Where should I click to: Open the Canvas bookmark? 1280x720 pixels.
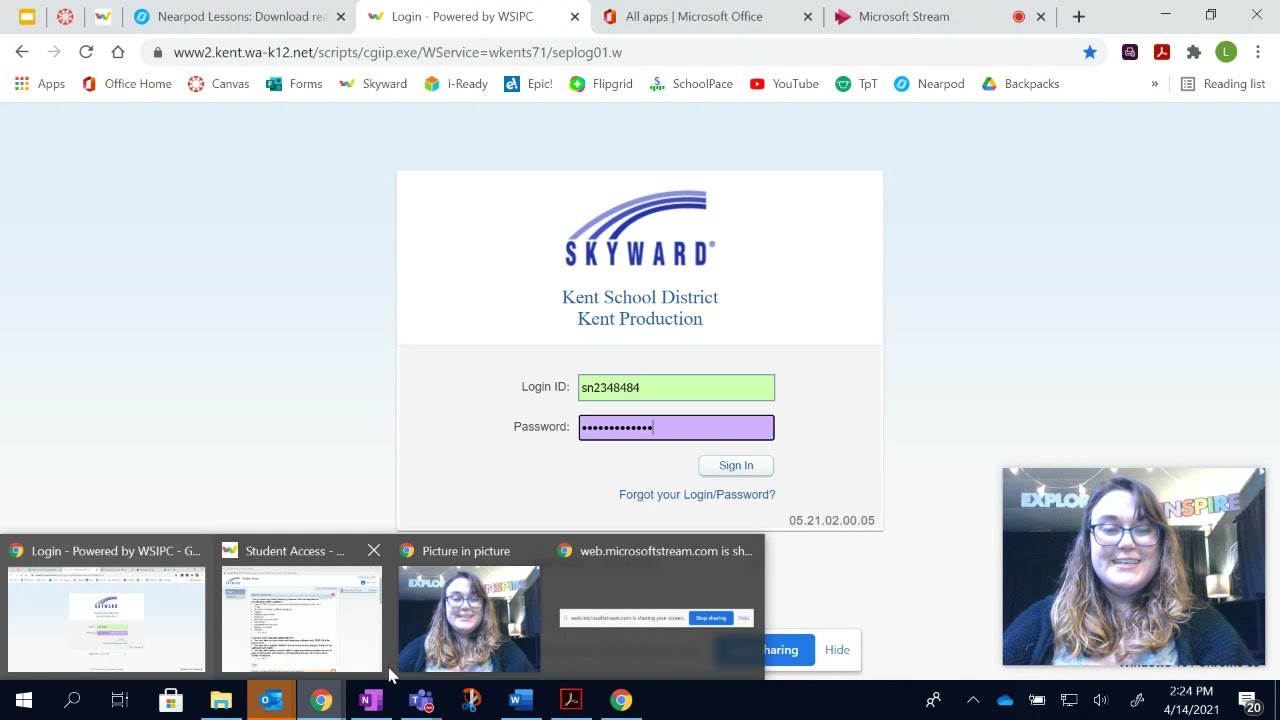click(218, 84)
